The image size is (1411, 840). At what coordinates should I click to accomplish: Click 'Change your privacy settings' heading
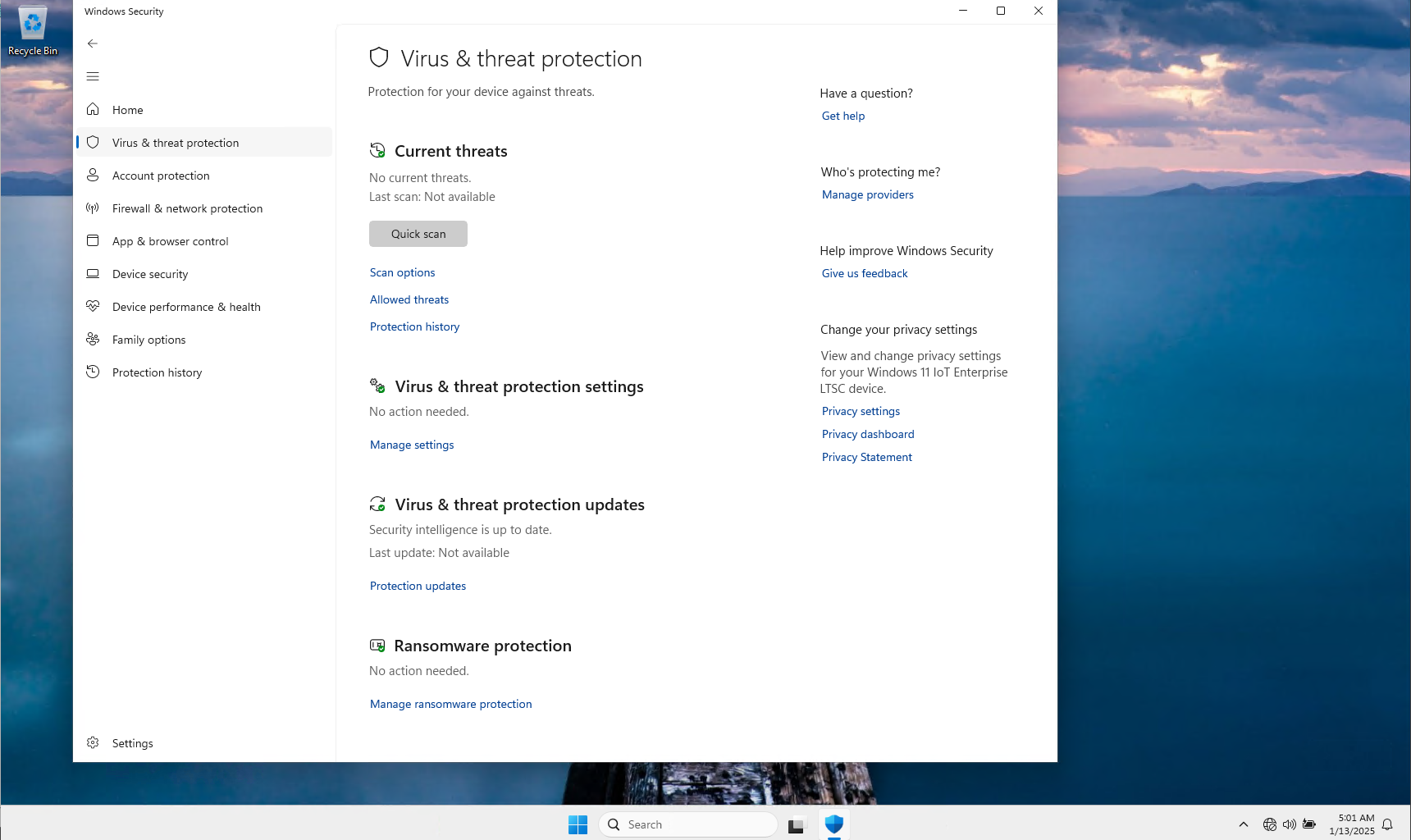(899, 330)
